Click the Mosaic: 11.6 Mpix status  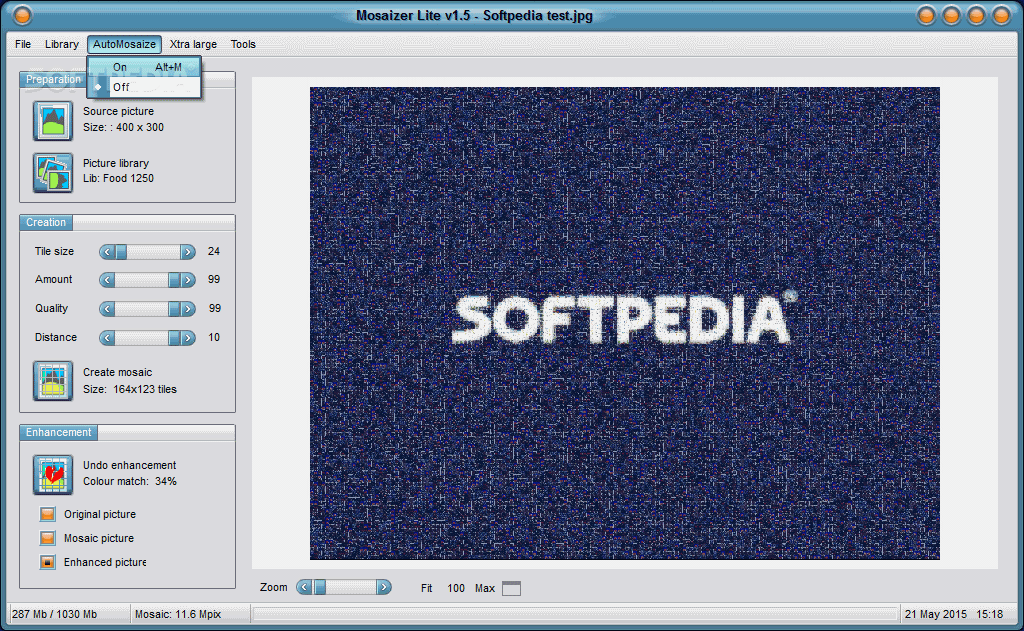178,614
